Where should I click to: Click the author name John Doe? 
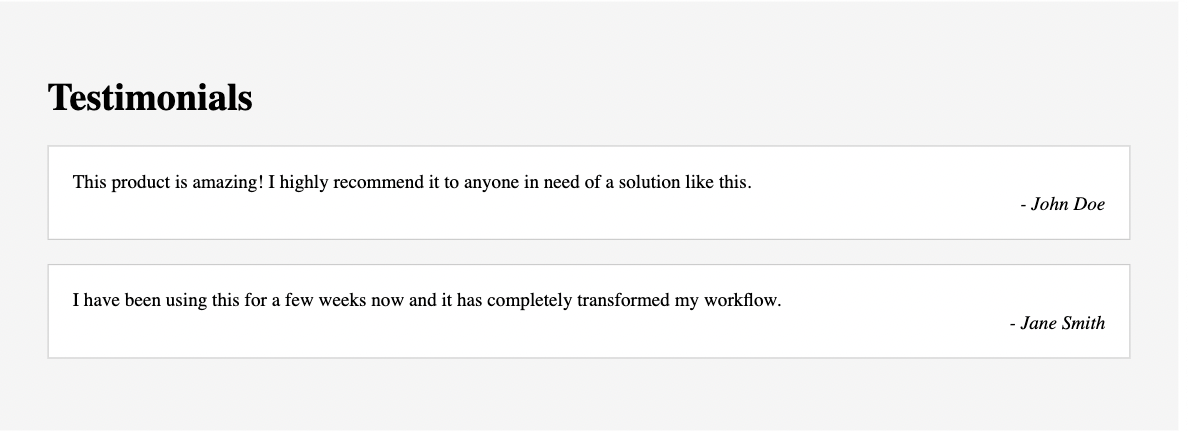[x=1068, y=204]
